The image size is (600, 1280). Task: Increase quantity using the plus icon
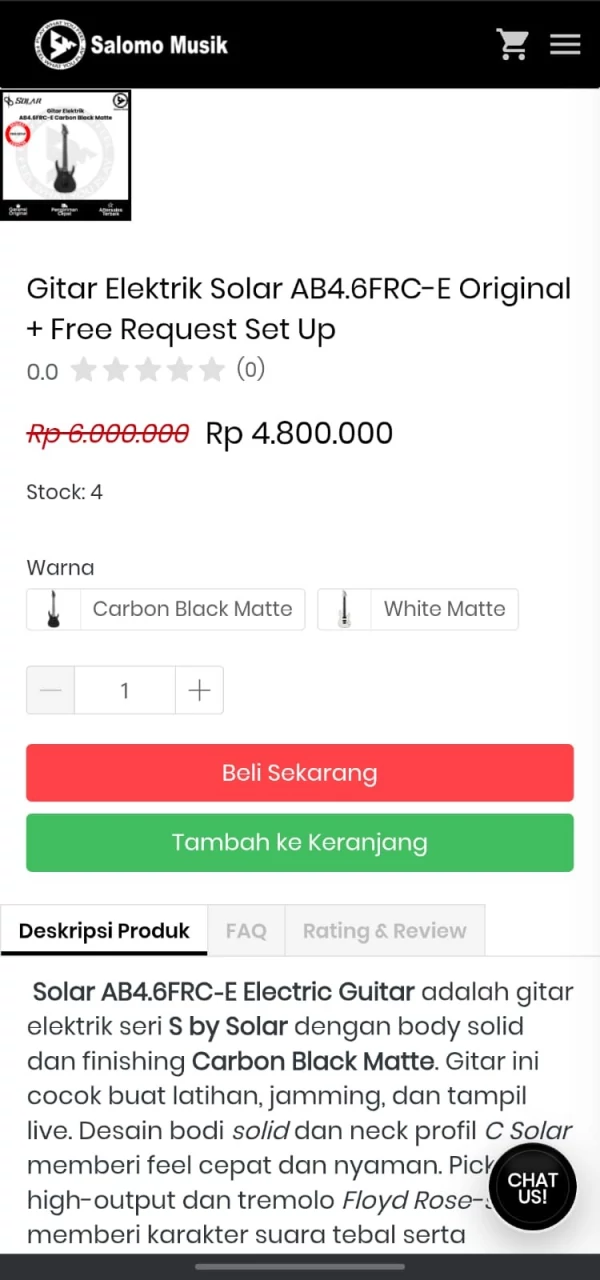pos(199,690)
